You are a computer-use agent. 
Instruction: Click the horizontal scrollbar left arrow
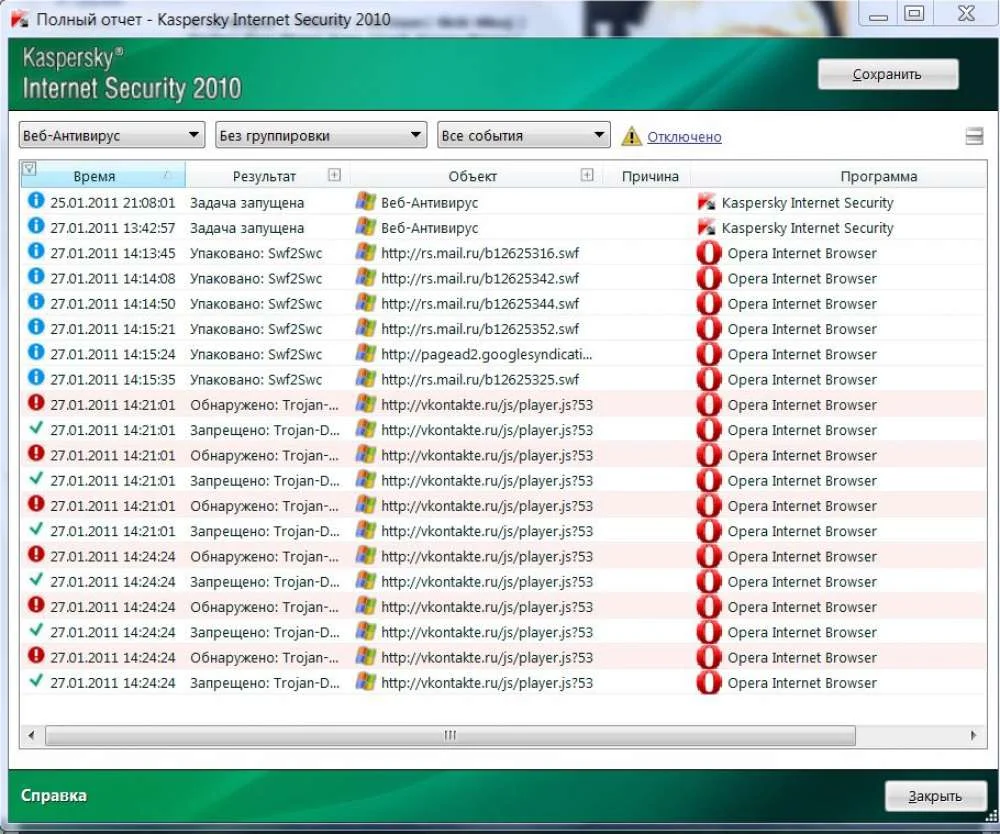click(31, 735)
